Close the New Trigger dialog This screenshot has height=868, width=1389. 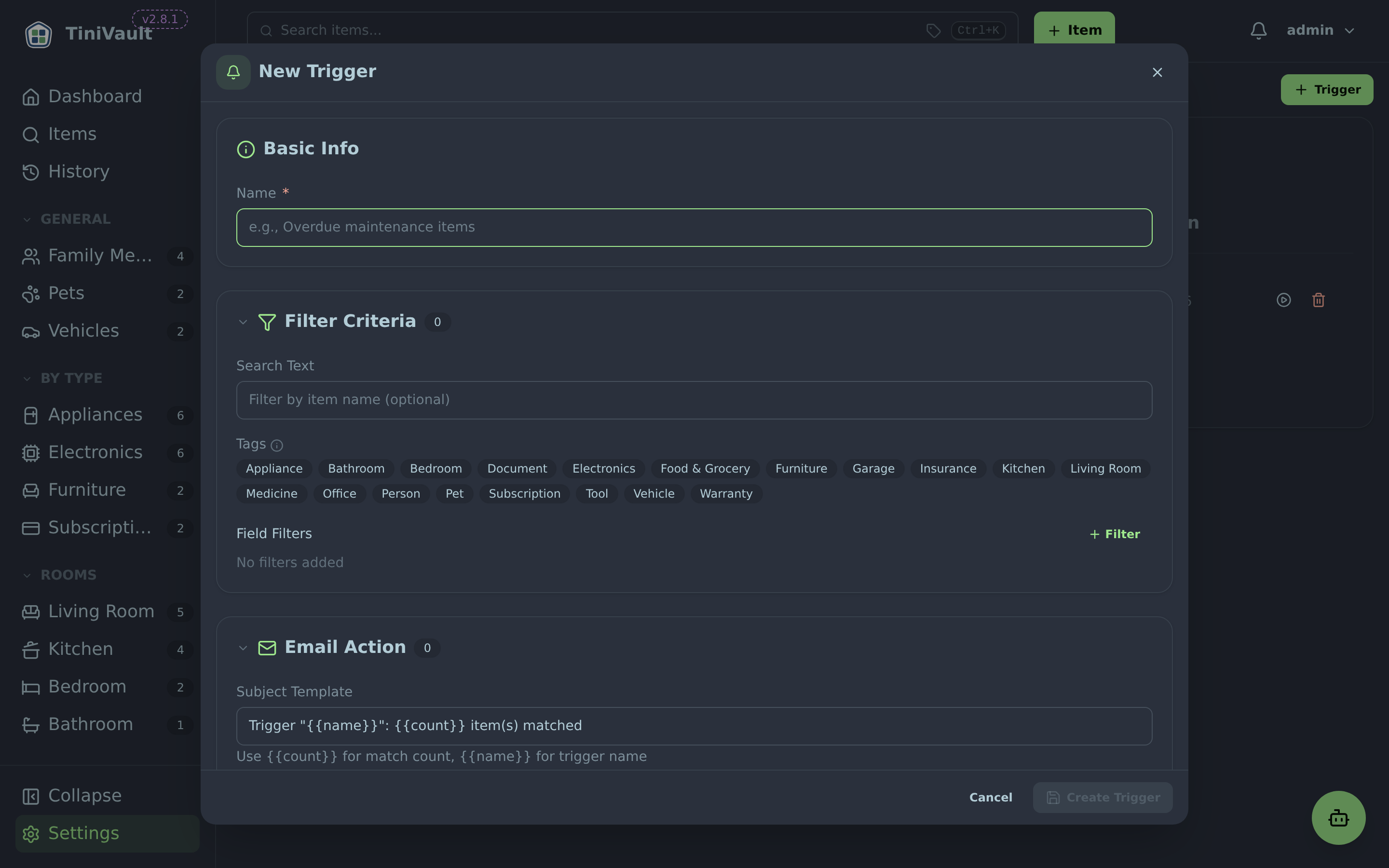1157,72
